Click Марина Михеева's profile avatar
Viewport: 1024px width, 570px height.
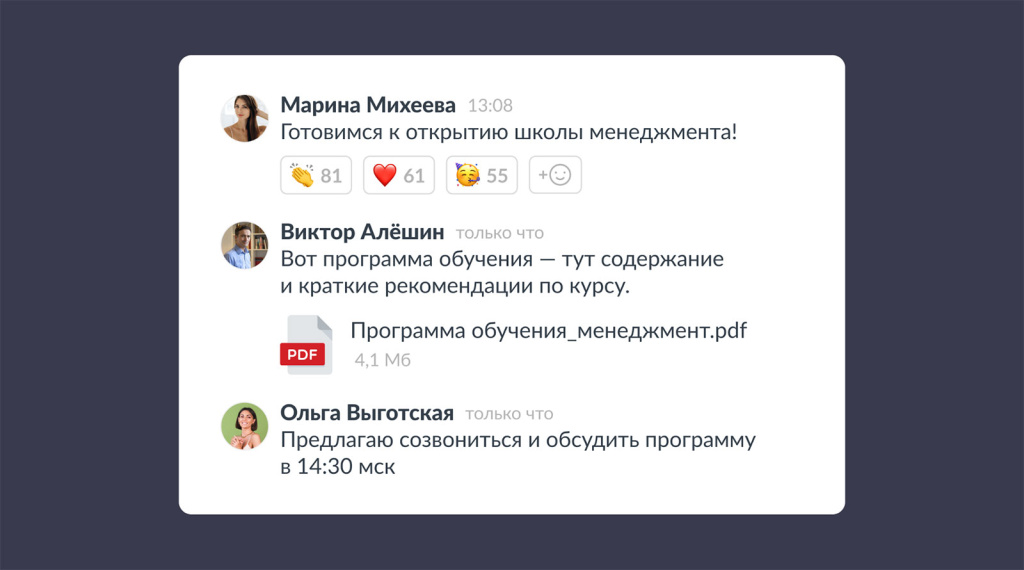244,118
